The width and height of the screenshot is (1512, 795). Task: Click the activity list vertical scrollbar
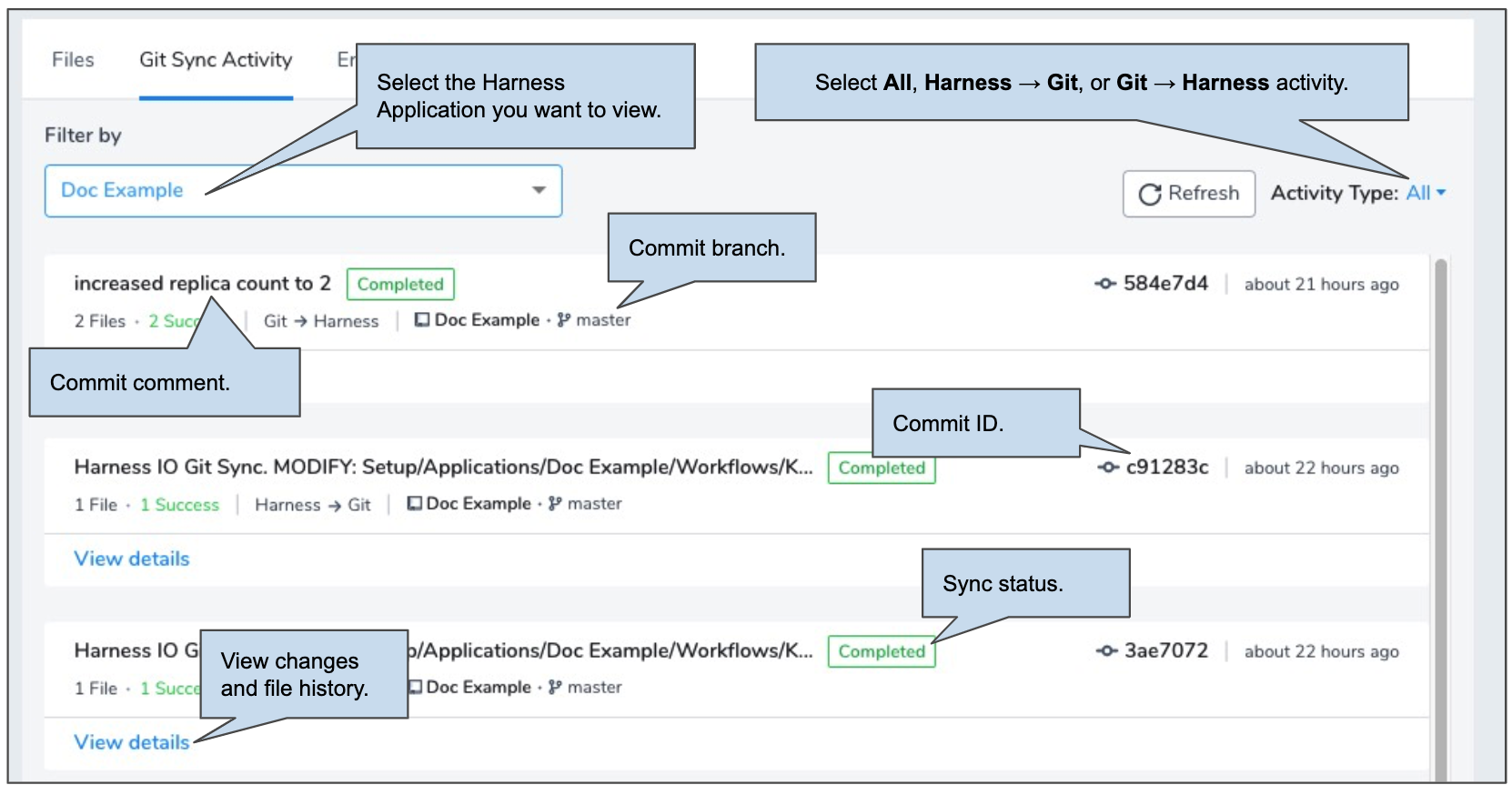click(x=1440, y=518)
